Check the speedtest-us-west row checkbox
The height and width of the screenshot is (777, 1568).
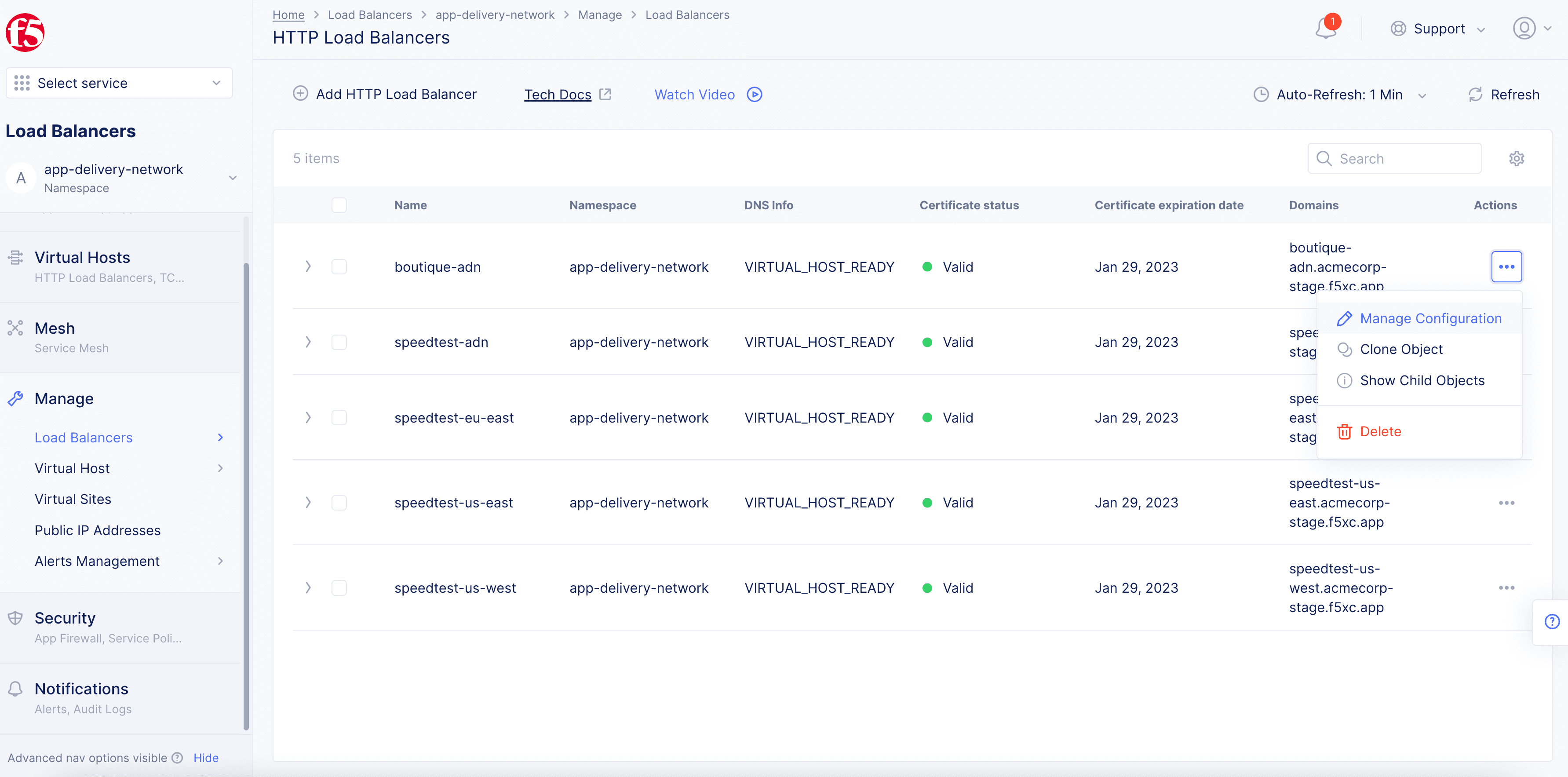point(339,587)
